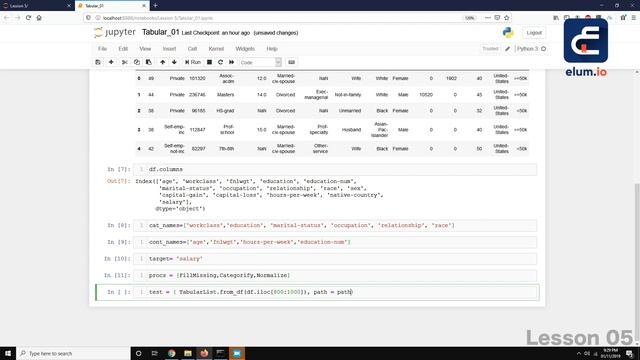
Task: Open Windows Start menu
Action: point(8,353)
